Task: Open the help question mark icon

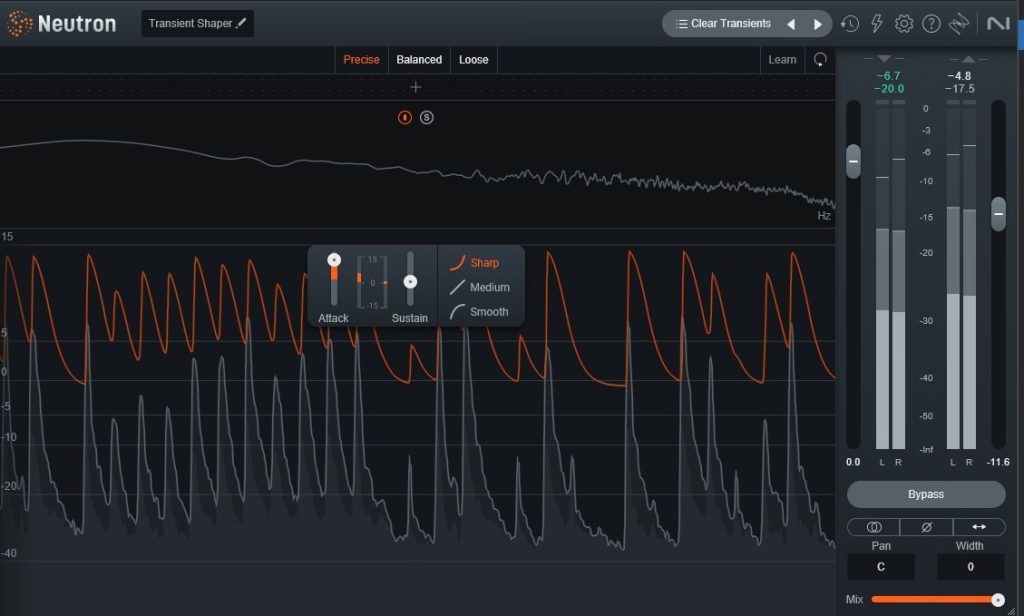Action: coord(931,24)
